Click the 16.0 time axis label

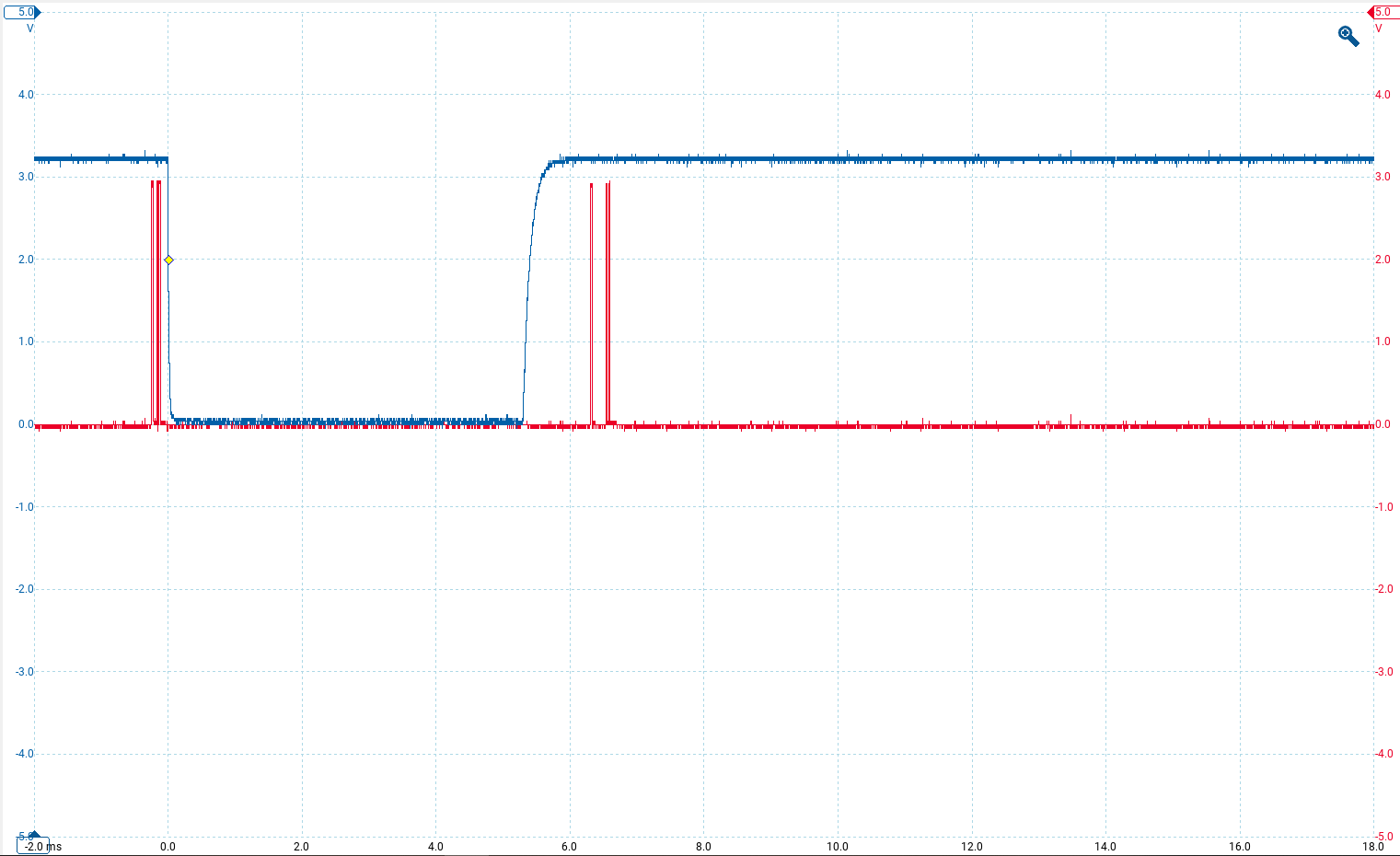click(x=1240, y=847)
